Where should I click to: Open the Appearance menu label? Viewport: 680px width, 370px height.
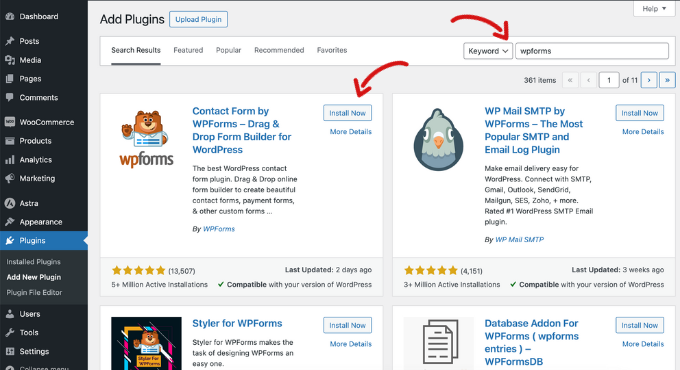pyautogui.click(x=41, y=222)
